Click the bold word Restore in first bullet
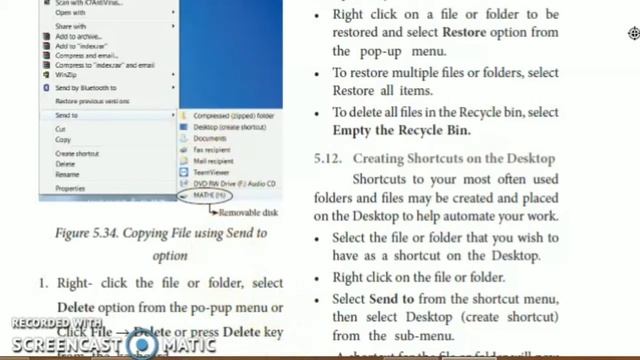 pos(464,32)
